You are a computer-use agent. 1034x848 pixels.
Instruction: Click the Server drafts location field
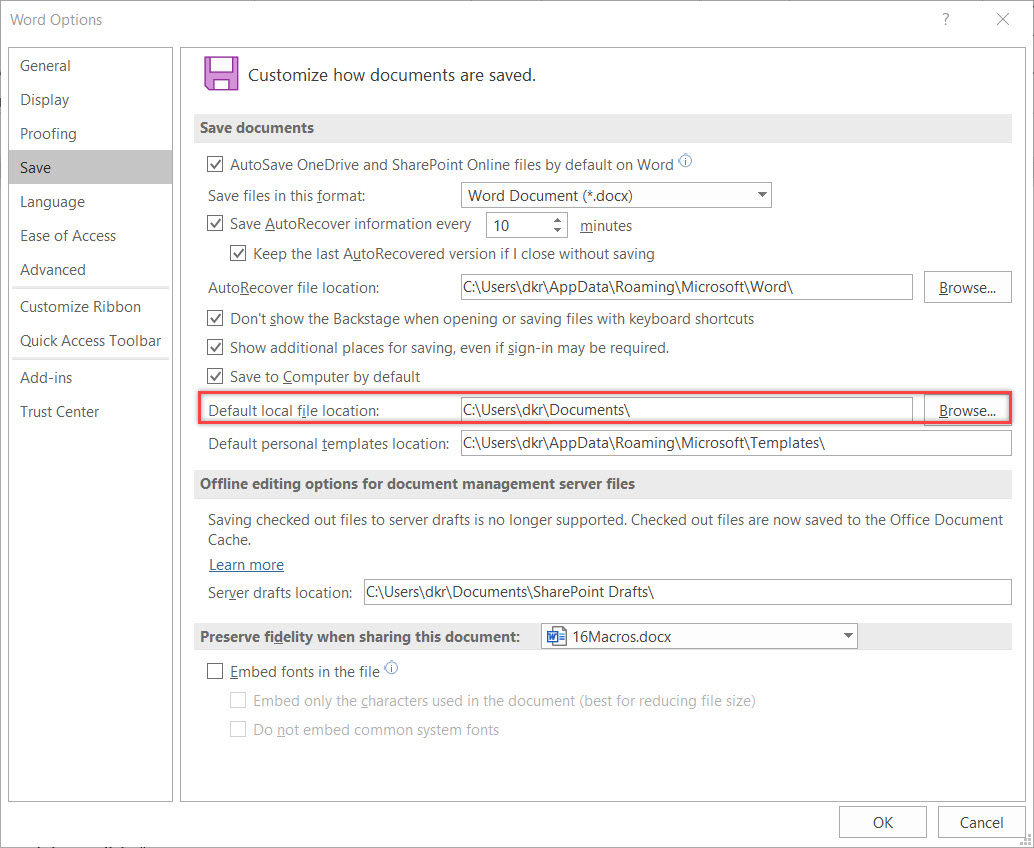[688, 592]
